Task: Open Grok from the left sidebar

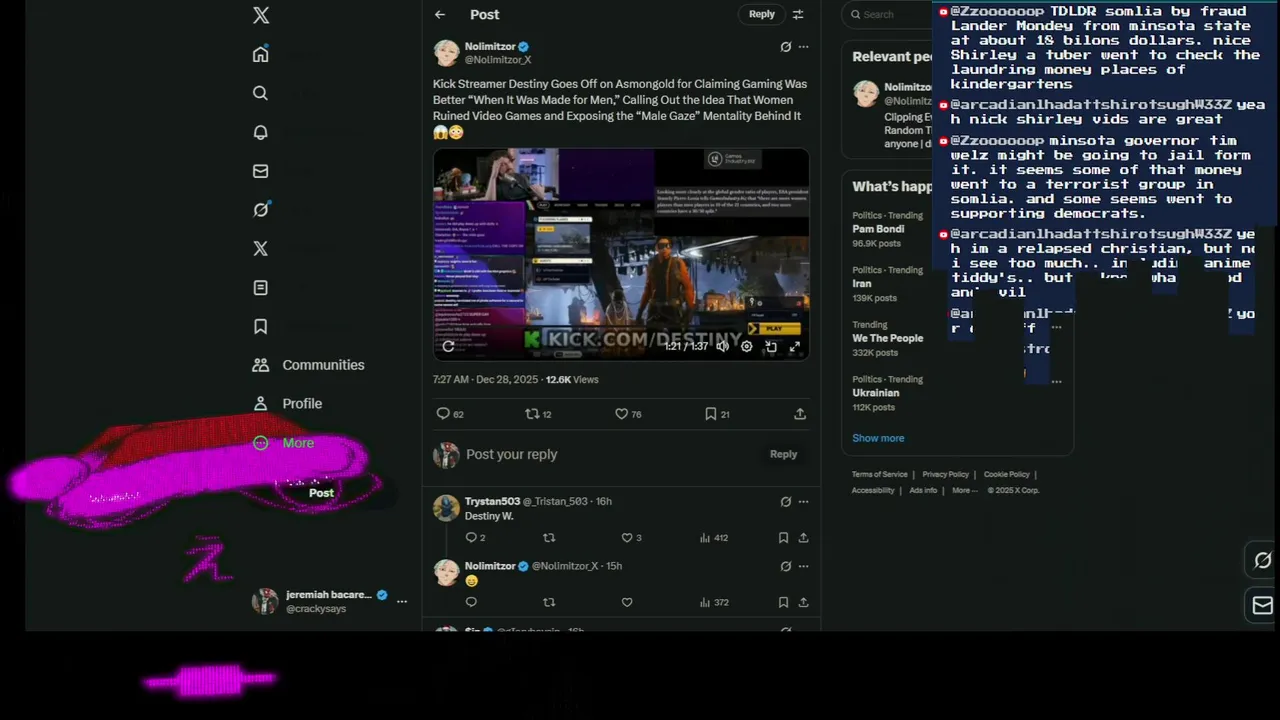Action: pyautogui.click(x=261, y=209)
